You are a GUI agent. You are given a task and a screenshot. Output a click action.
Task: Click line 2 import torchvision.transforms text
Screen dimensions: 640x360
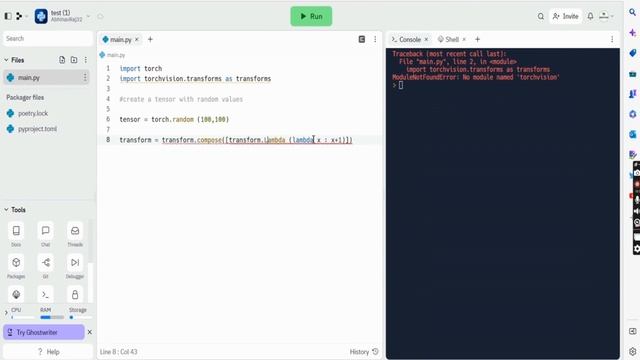click(x=195, y=79)
